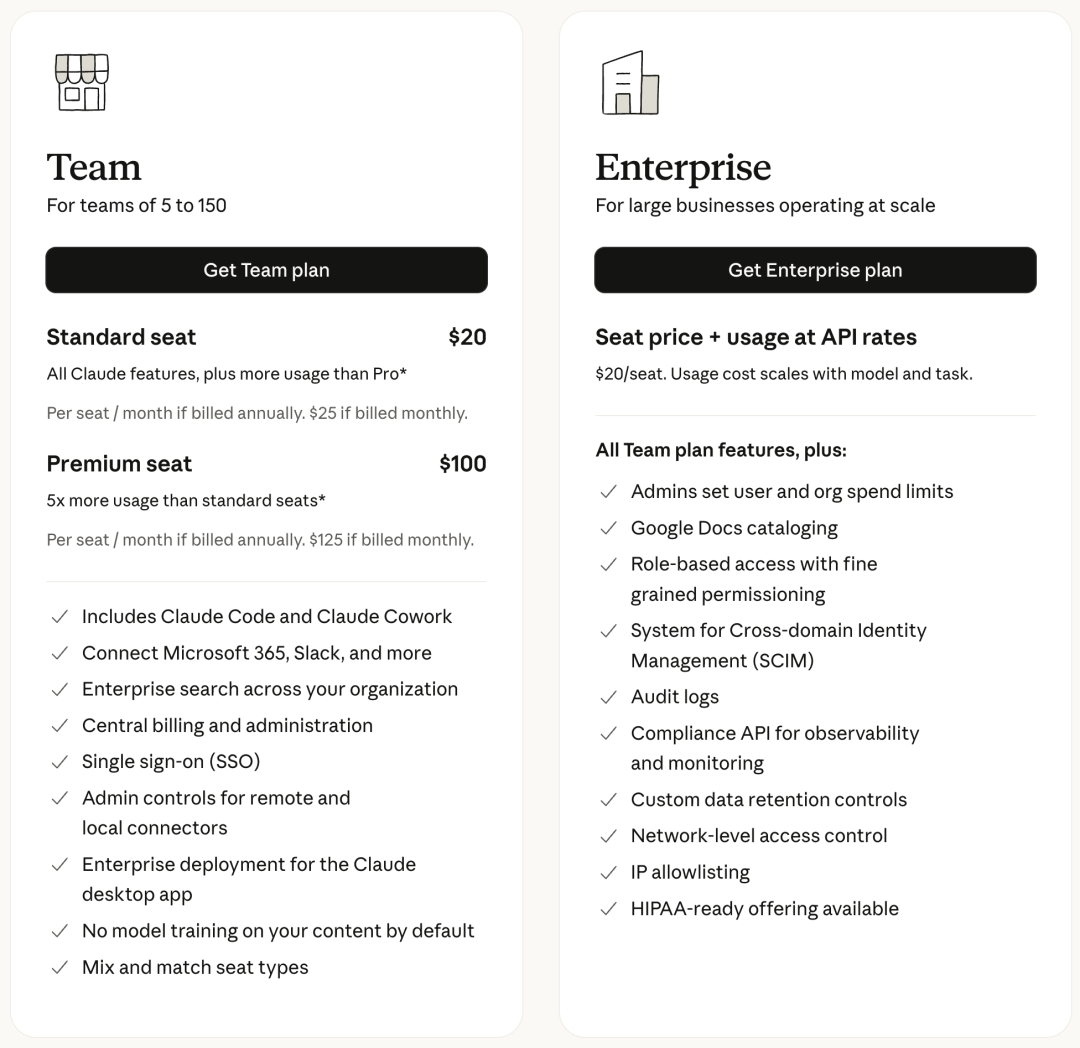Click the Enterprise plan title

(683, 168)
